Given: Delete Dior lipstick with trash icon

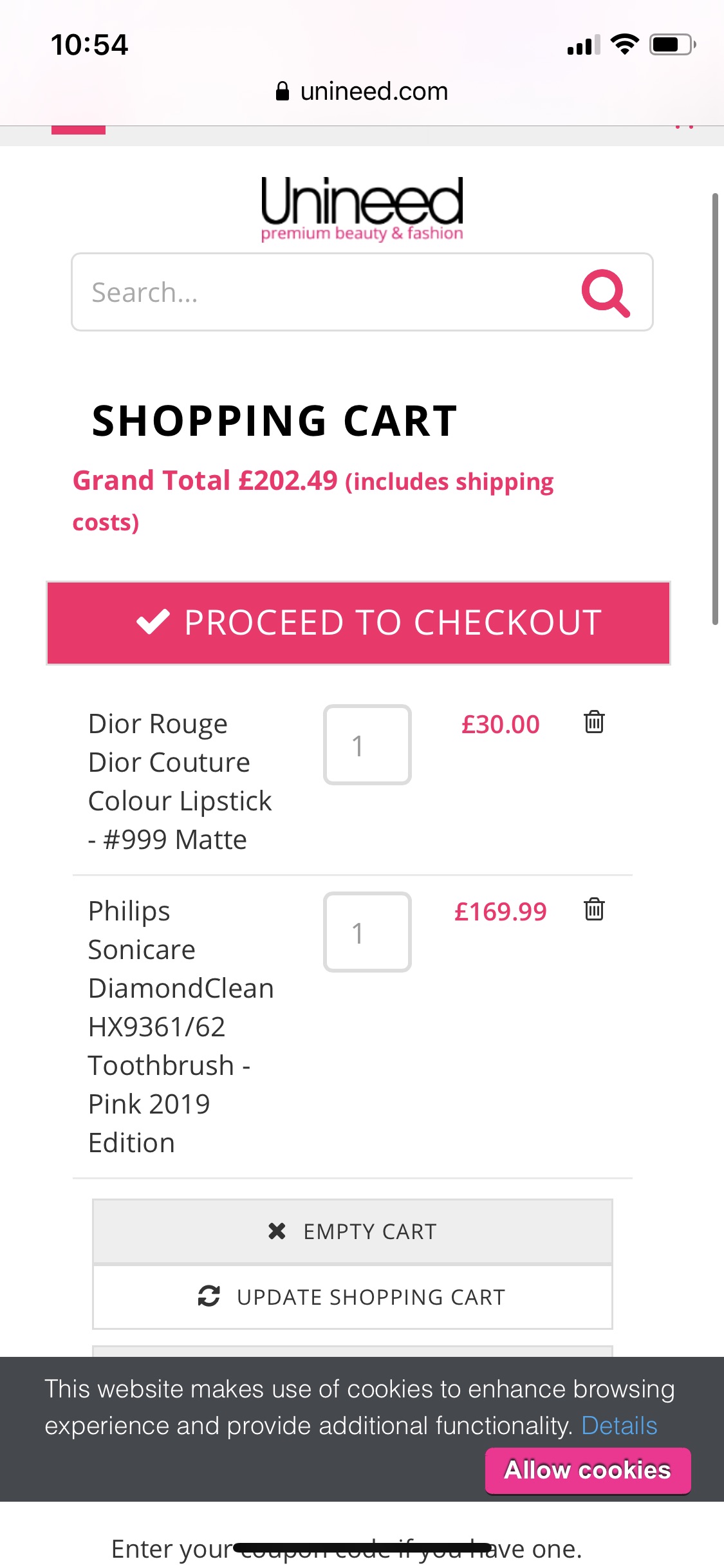Looking at the screenshot, I should click(594, 722).
